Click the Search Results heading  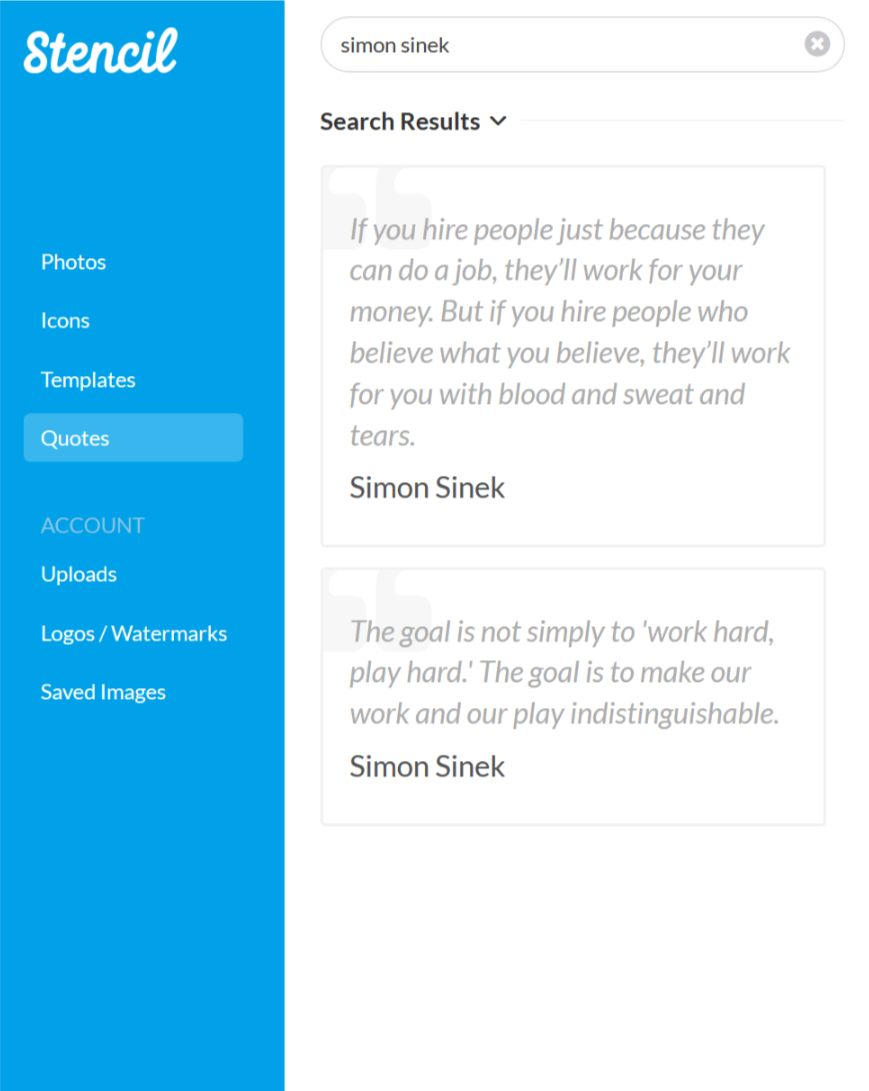tap(399, 121)
